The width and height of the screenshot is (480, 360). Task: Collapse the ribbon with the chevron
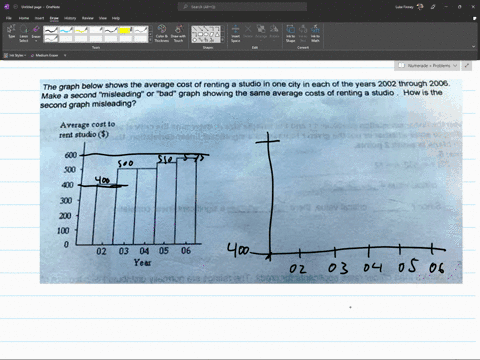tap(473, 47)
